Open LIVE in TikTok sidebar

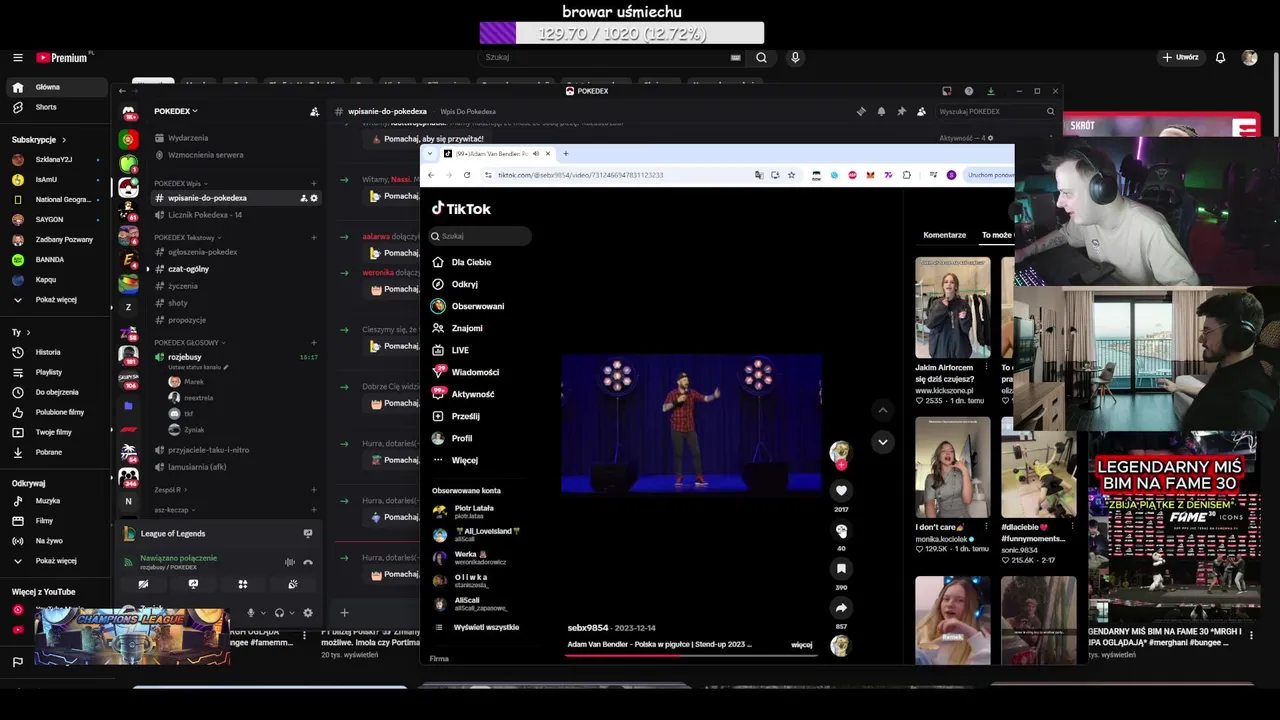[x=451, y=350]
